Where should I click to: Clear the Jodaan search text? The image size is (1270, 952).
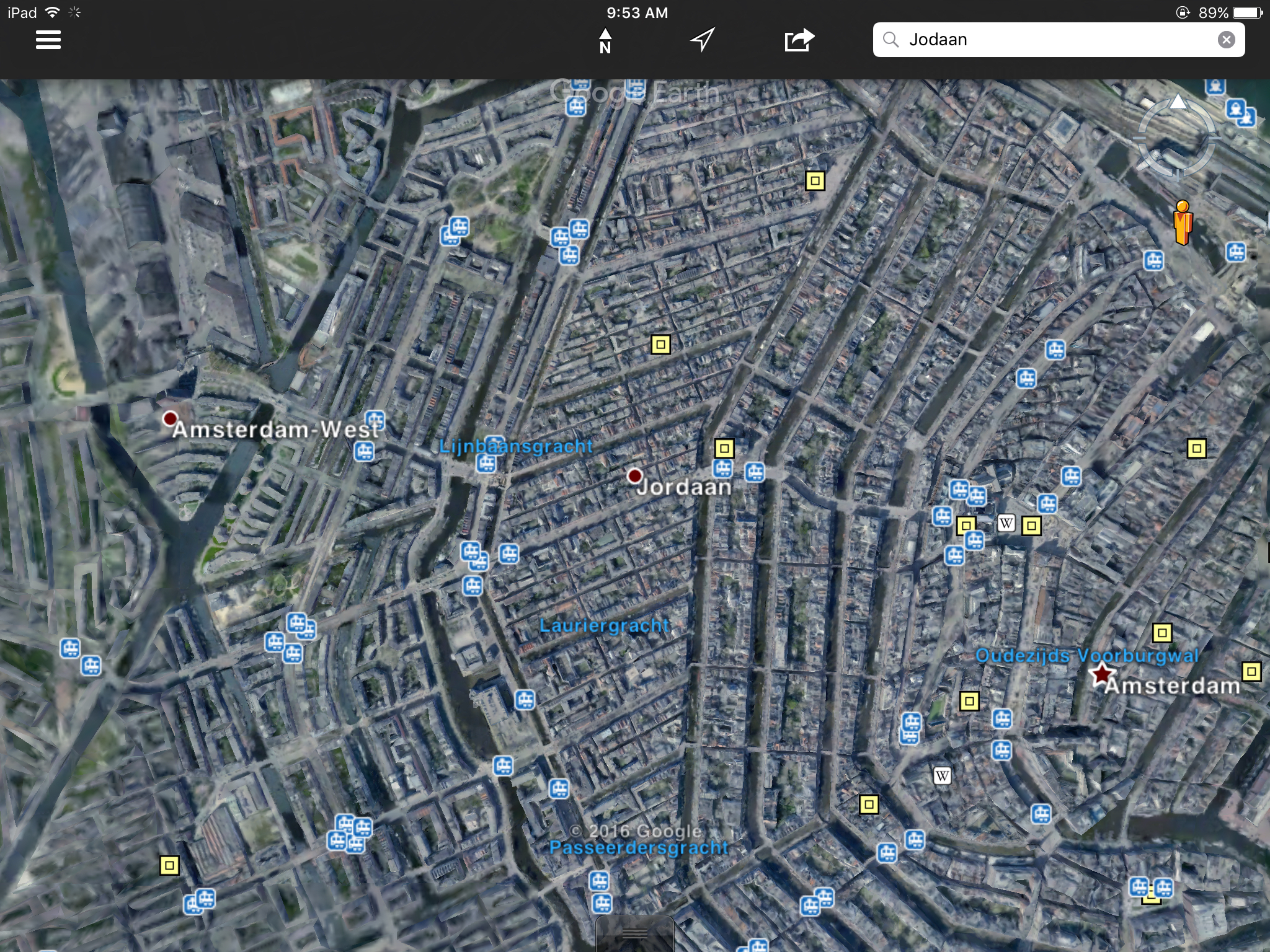point(1226,40)
